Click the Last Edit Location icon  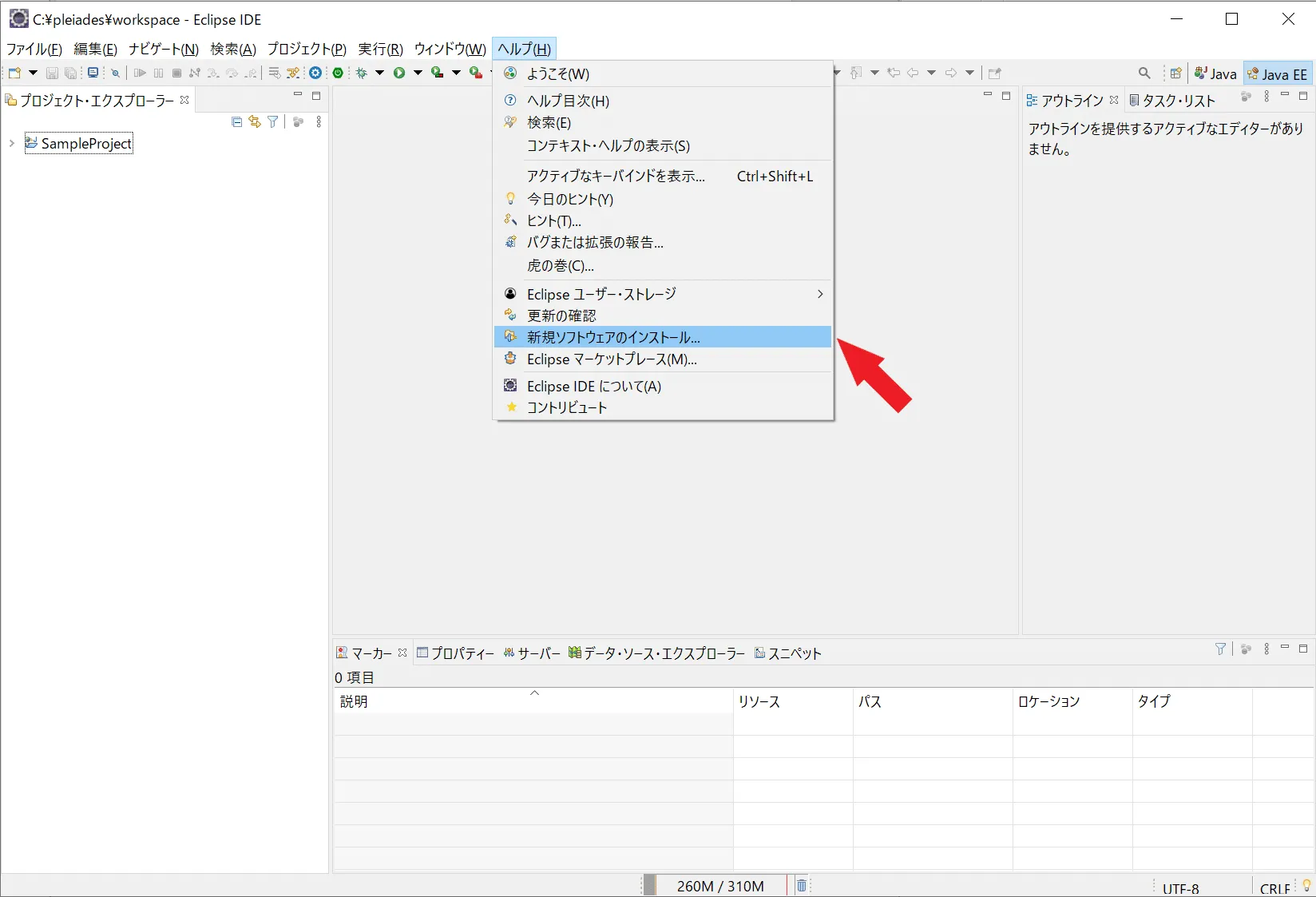tap(894, 73)
